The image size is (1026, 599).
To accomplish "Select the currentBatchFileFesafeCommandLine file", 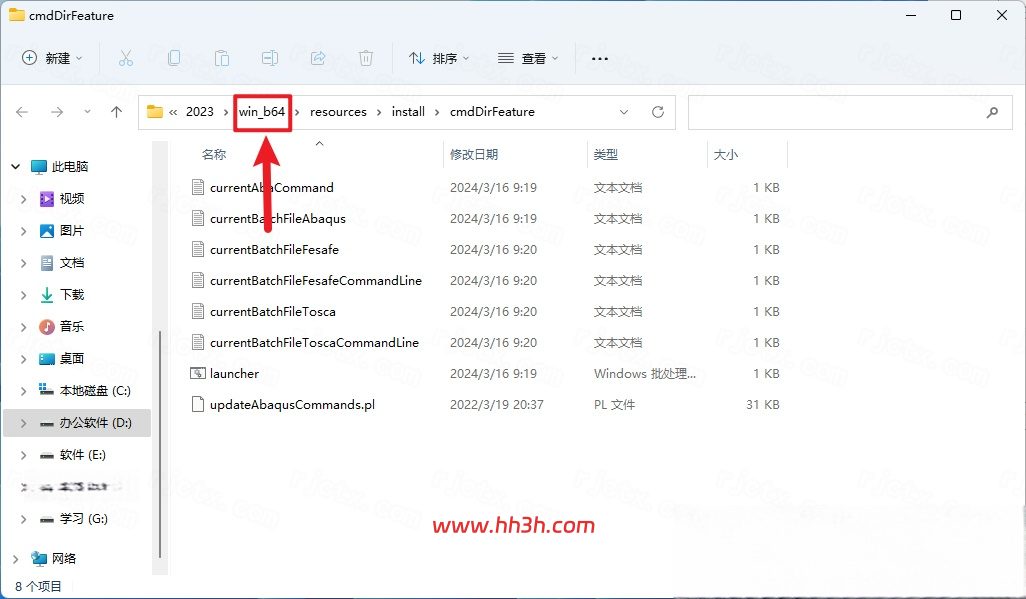I will point(315,280).
